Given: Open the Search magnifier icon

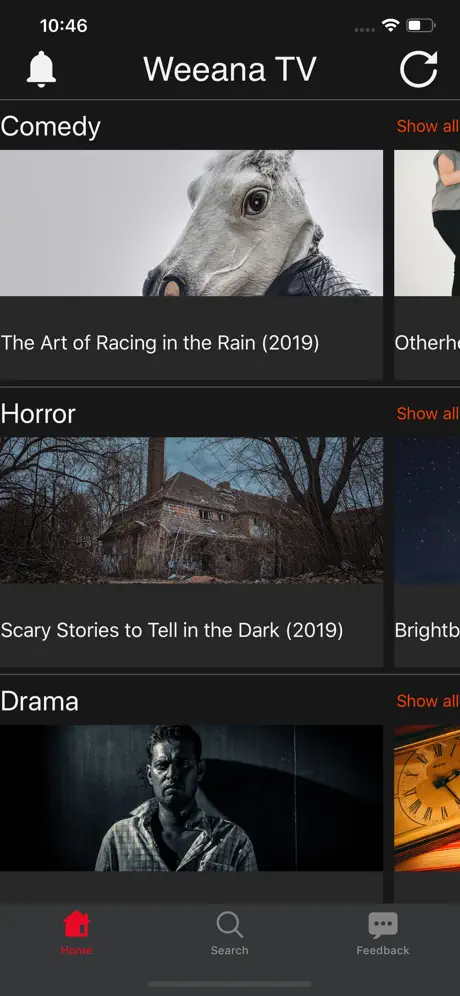Looking at the screenshot, I should pyautogui.click(x=229, y=924).
